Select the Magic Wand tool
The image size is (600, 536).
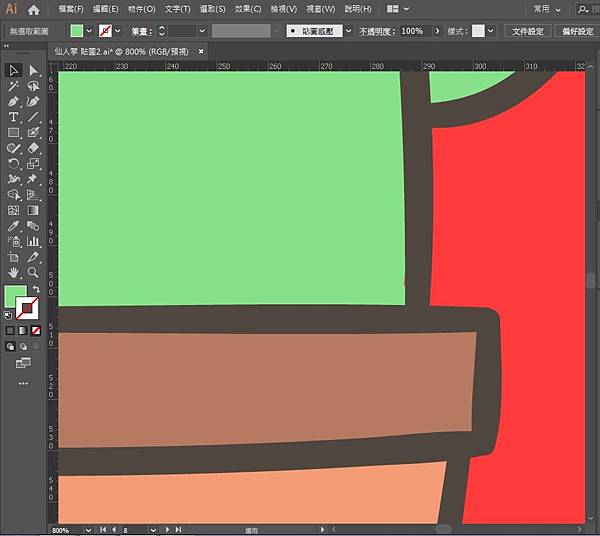(14, 86)
